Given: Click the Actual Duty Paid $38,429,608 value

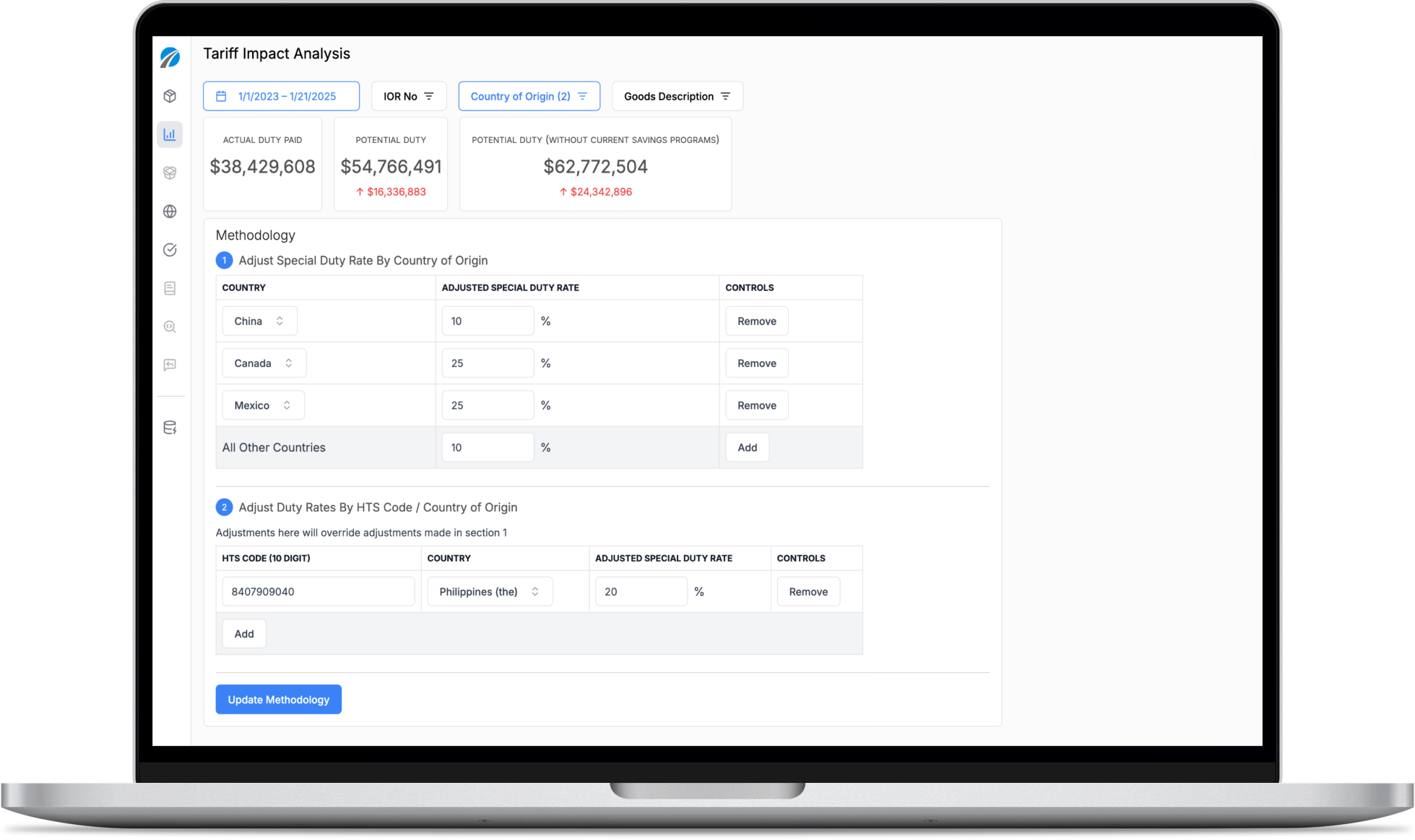Looking at the screenshot, I should tap(263, 167).
